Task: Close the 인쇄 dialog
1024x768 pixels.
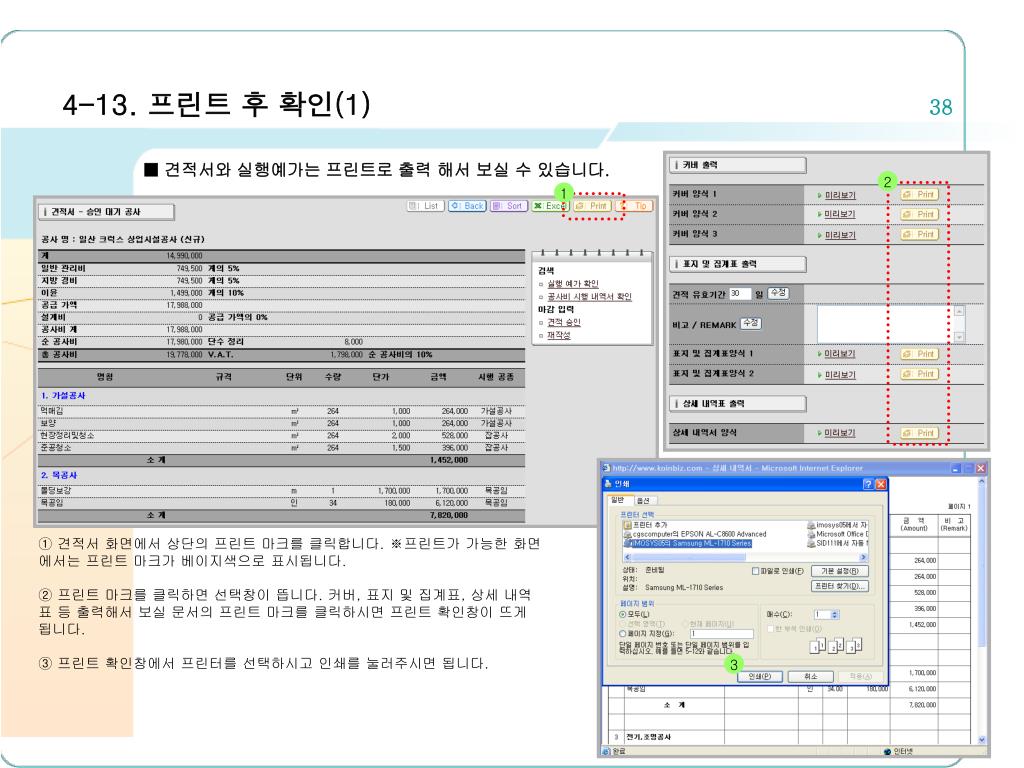Action: 880,484
